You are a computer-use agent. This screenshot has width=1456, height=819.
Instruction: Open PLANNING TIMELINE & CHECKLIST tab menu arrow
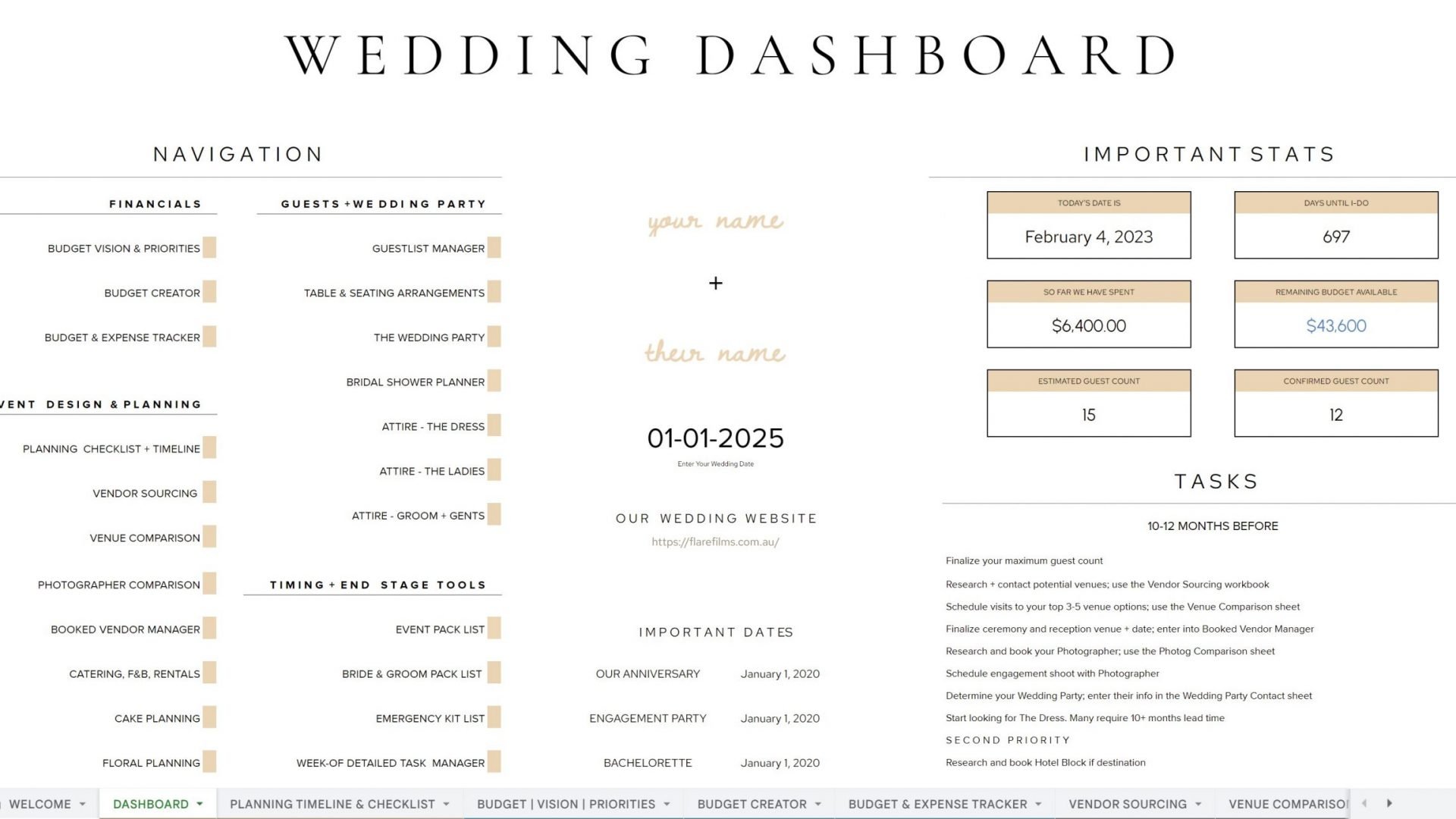click(446, 804)
